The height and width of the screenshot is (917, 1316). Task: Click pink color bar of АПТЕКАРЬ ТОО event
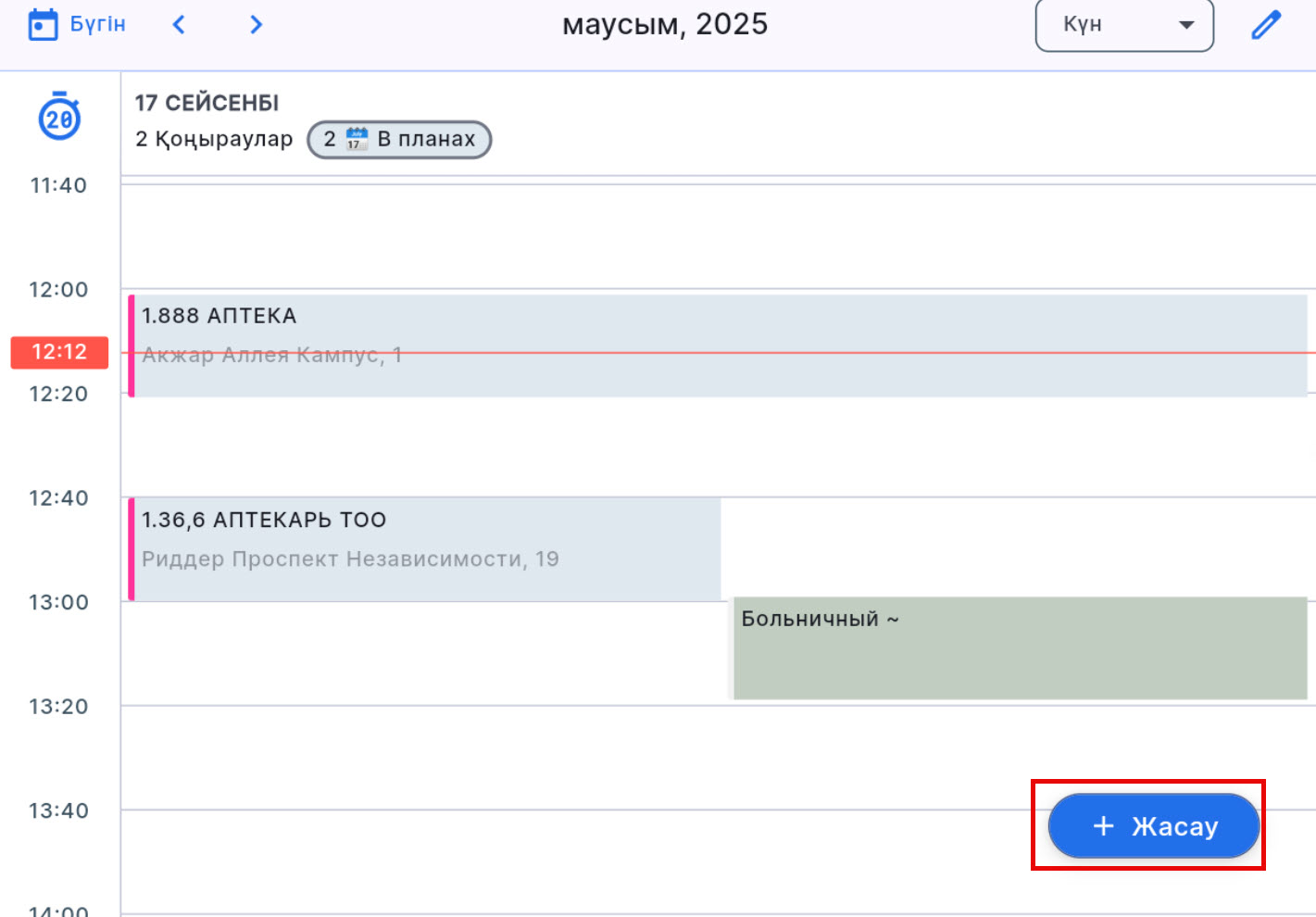tap(132, 548)
